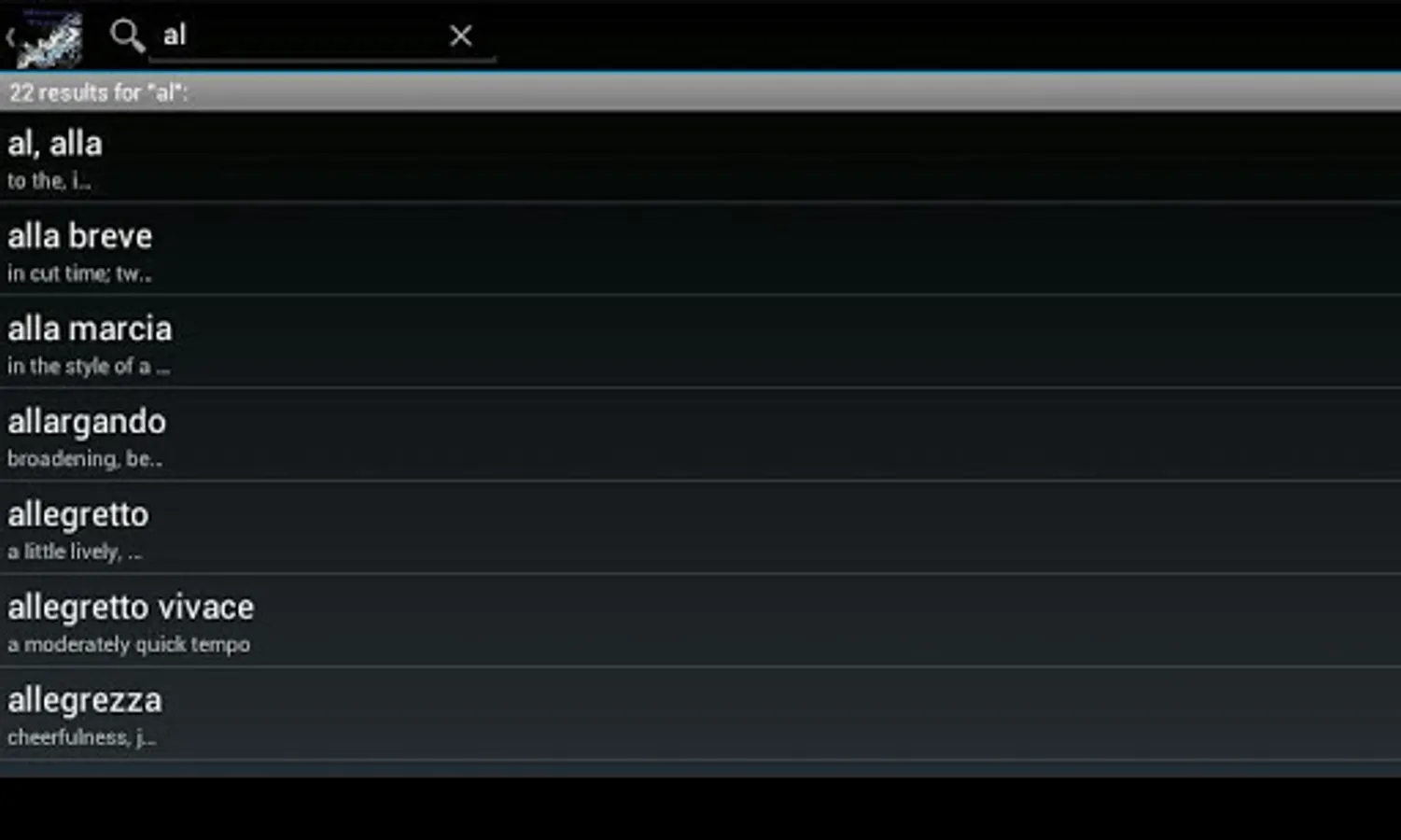Select the "allegrezza" term
This screenshot has width=1401, height=840.
click(x=700, y=713)
